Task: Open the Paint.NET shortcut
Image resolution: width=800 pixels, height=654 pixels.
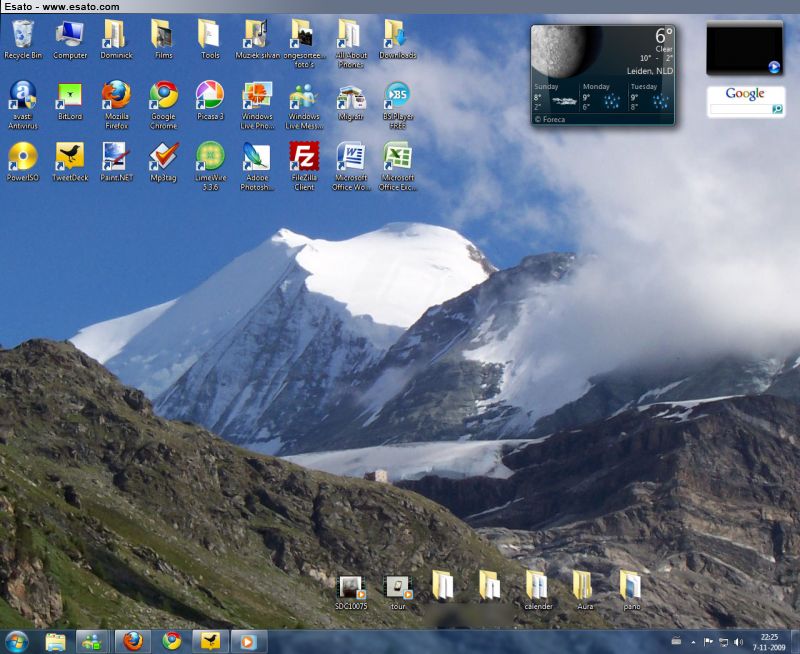Action: point(116,162)
